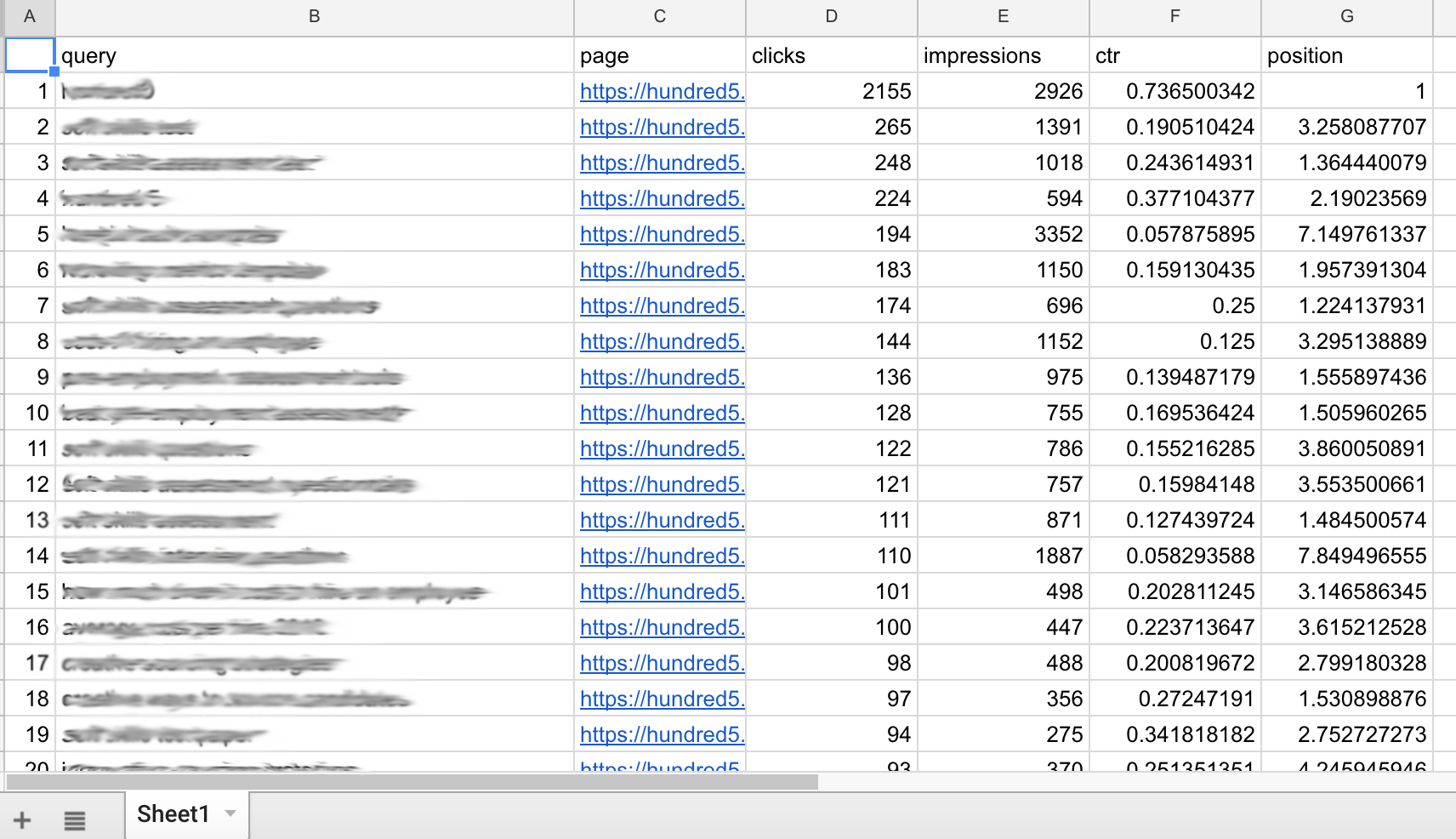The image size is (1456, 839).
Task: Click the impressions cell '2926'
Action: pos(1004,91)
